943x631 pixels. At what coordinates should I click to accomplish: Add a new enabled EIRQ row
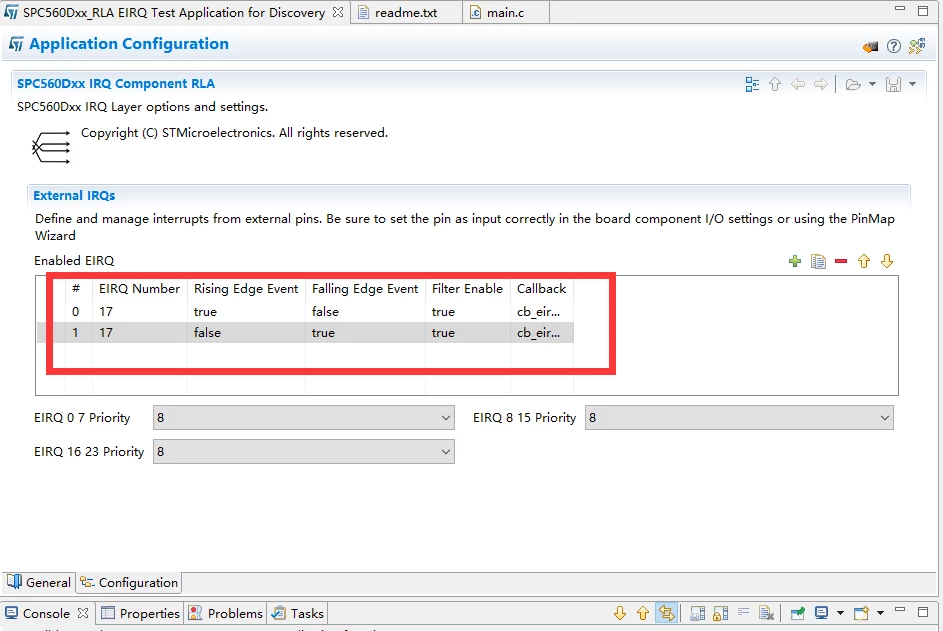coord(794,261)
